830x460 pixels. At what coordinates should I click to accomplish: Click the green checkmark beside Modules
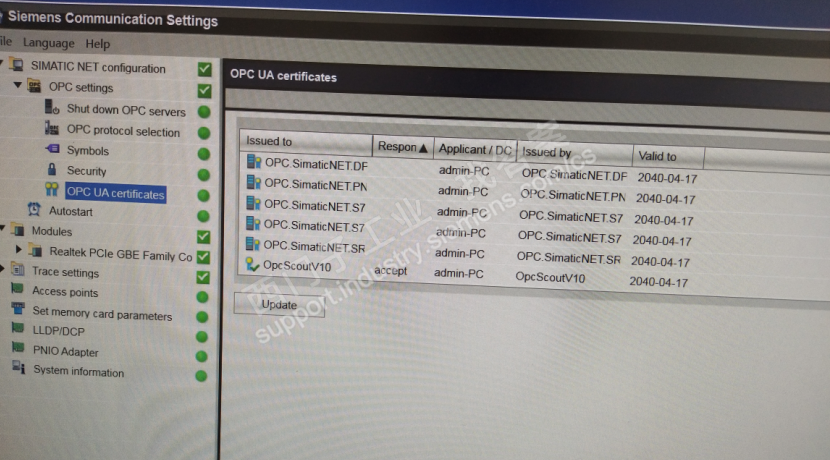click(203, 237)
